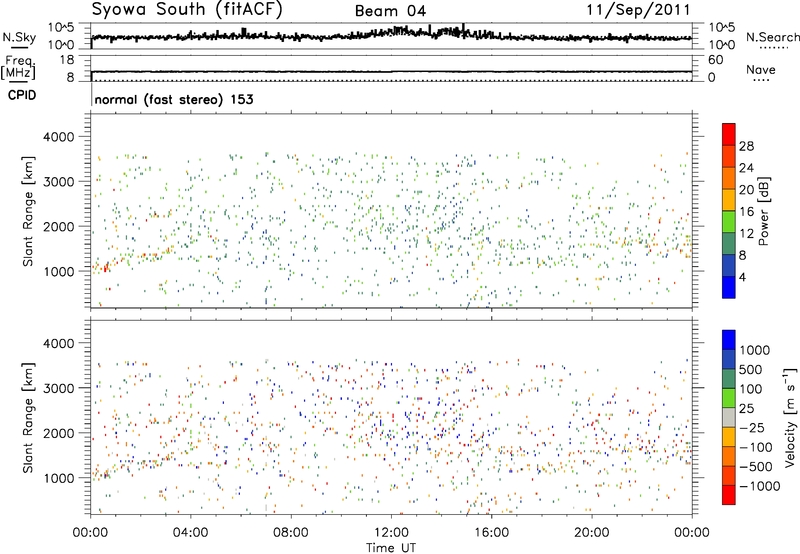Click the 10^0 tick beside N.Sky
Screen dimensions: 800x554
[61, 45]
